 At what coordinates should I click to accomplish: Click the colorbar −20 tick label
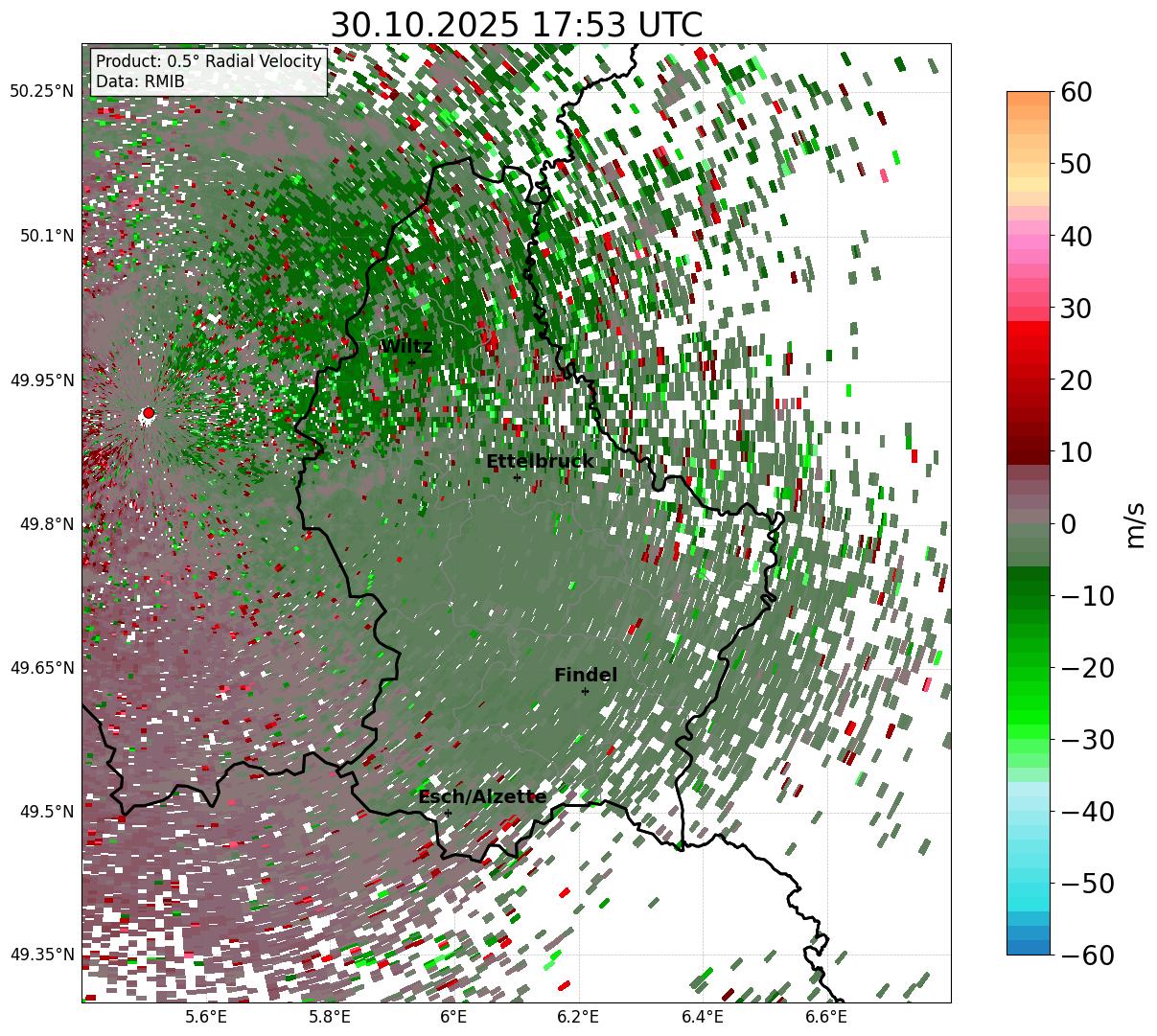tap(1087, 667)
